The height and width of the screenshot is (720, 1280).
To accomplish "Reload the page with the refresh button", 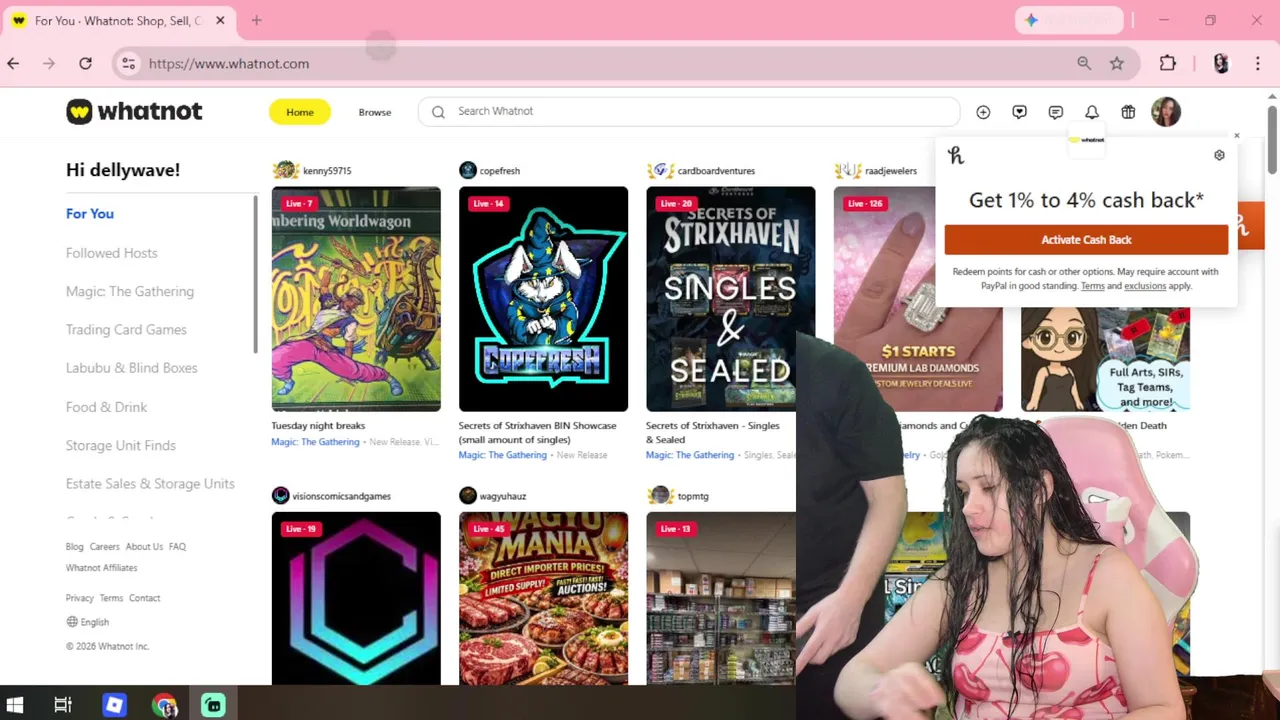I will click(85, 63).
